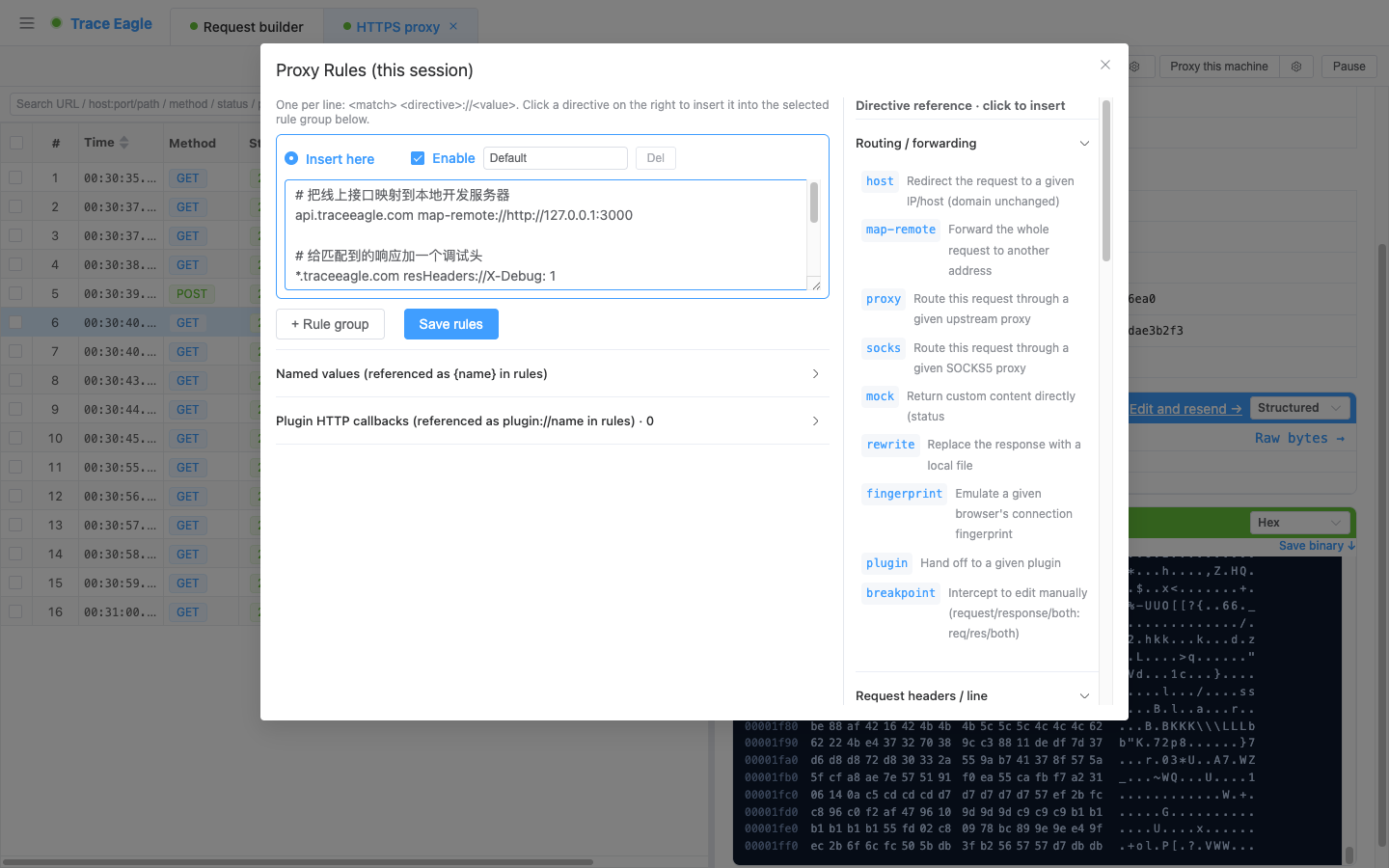Viewport: 1389px width, 868px height.
Task: Insert the plugin directive
Action: point(886,563)
